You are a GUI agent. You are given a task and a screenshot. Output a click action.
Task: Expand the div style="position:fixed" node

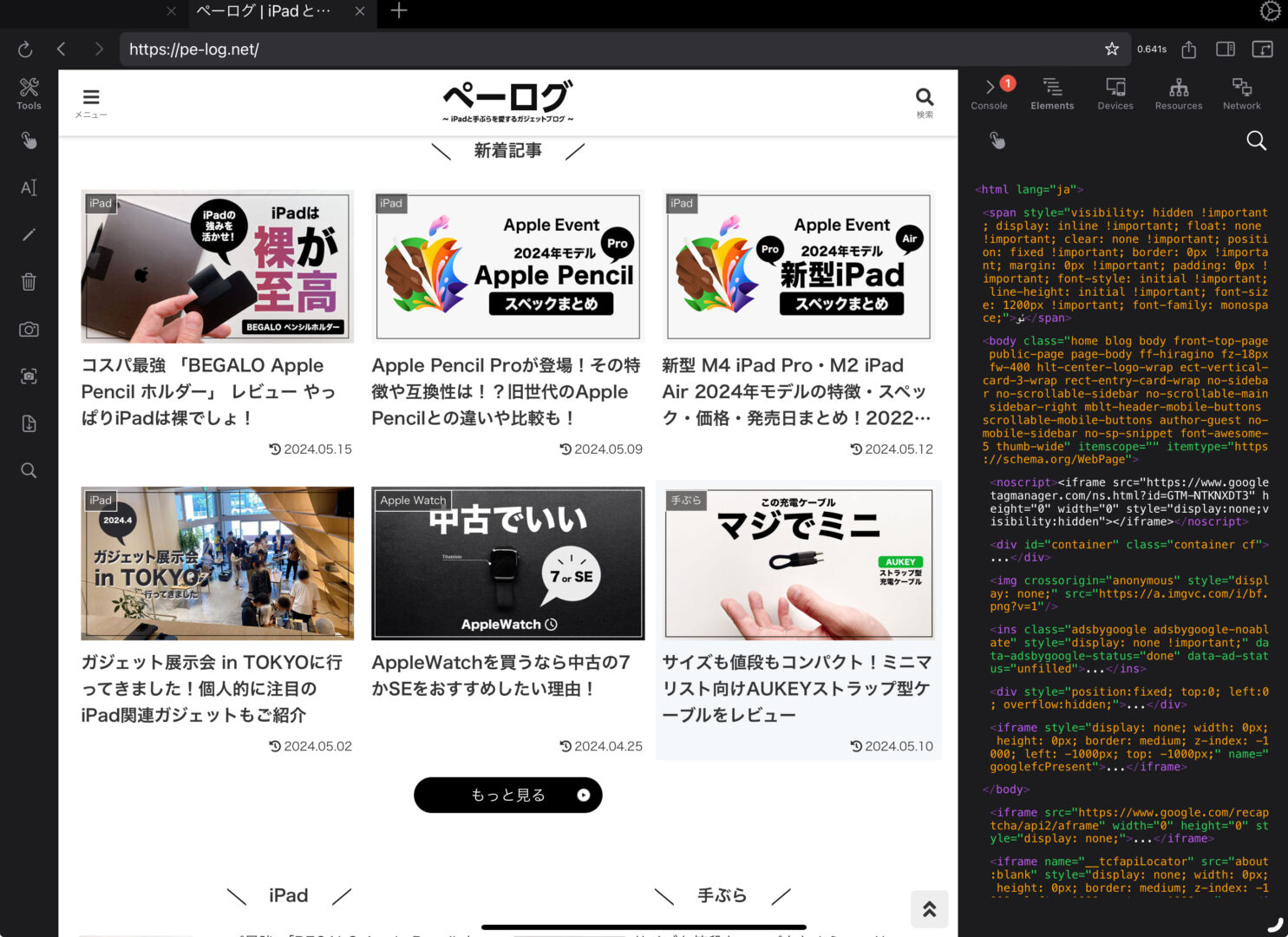(x=1129, y=698)
